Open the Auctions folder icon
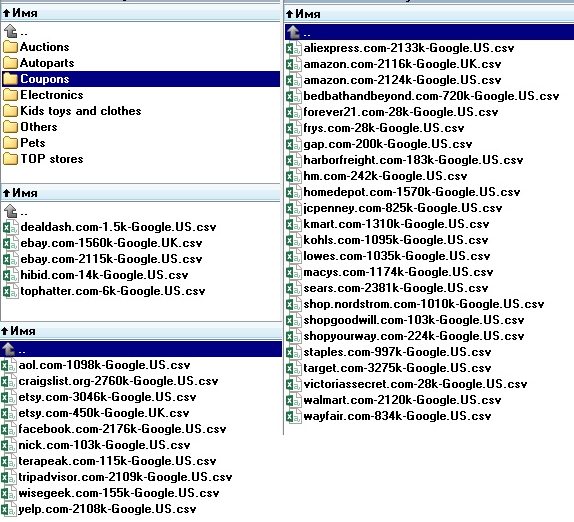Viewport: 574px width, 522px height. coord(10,47)
